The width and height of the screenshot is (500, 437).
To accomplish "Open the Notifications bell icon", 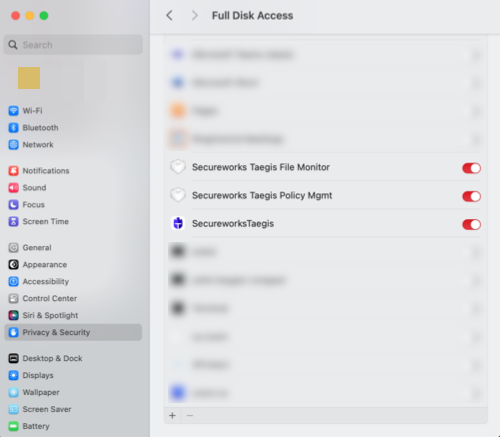I will (13, 171).
